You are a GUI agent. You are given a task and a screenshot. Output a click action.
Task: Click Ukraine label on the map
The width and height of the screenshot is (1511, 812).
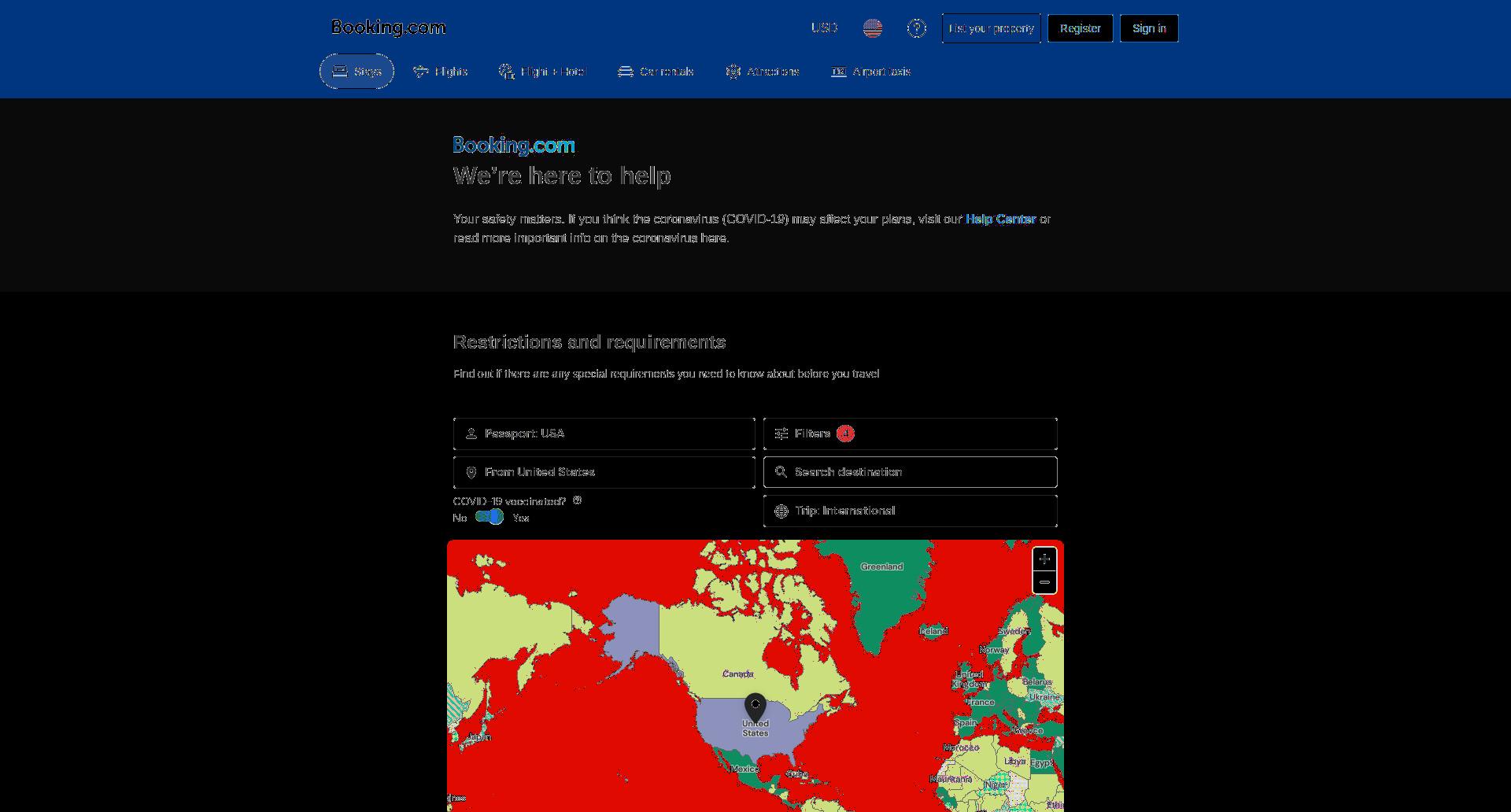1045,697
